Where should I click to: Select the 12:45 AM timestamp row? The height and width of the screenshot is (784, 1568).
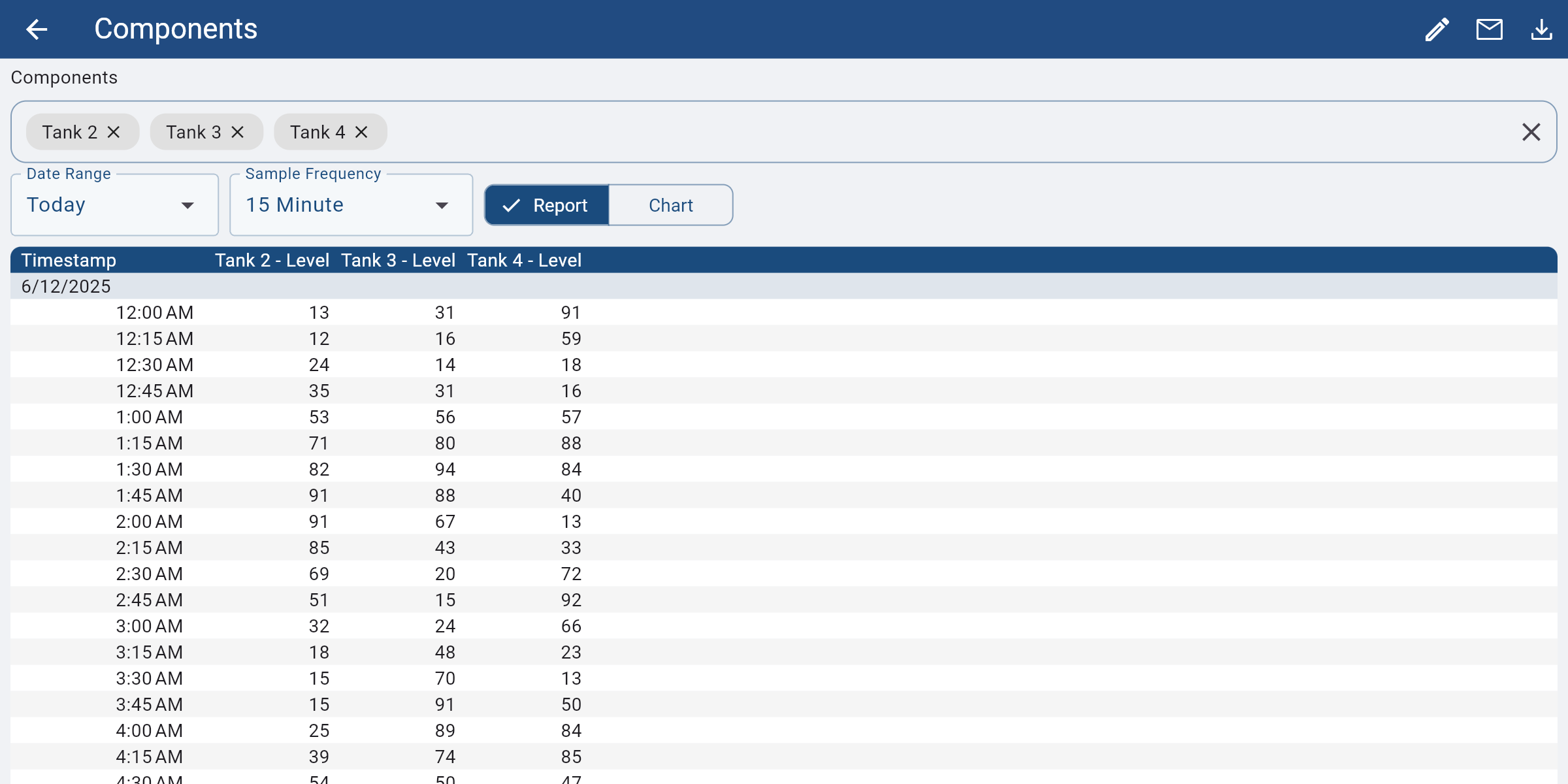pos(784,391)
